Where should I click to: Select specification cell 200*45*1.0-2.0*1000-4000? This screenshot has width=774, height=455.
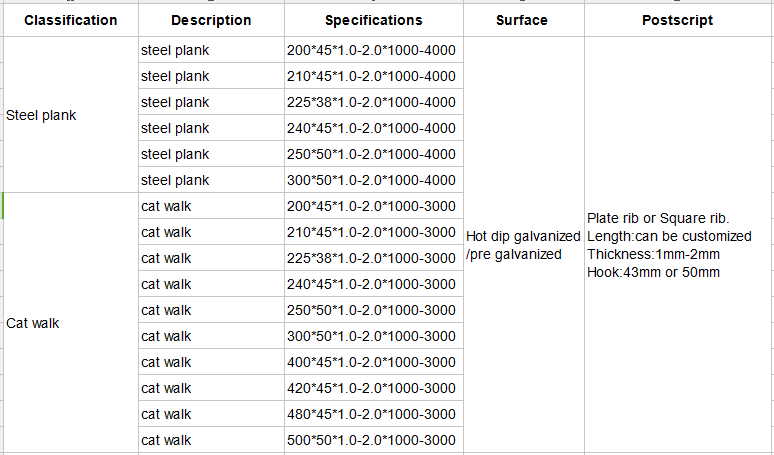[x=373, y=50]
